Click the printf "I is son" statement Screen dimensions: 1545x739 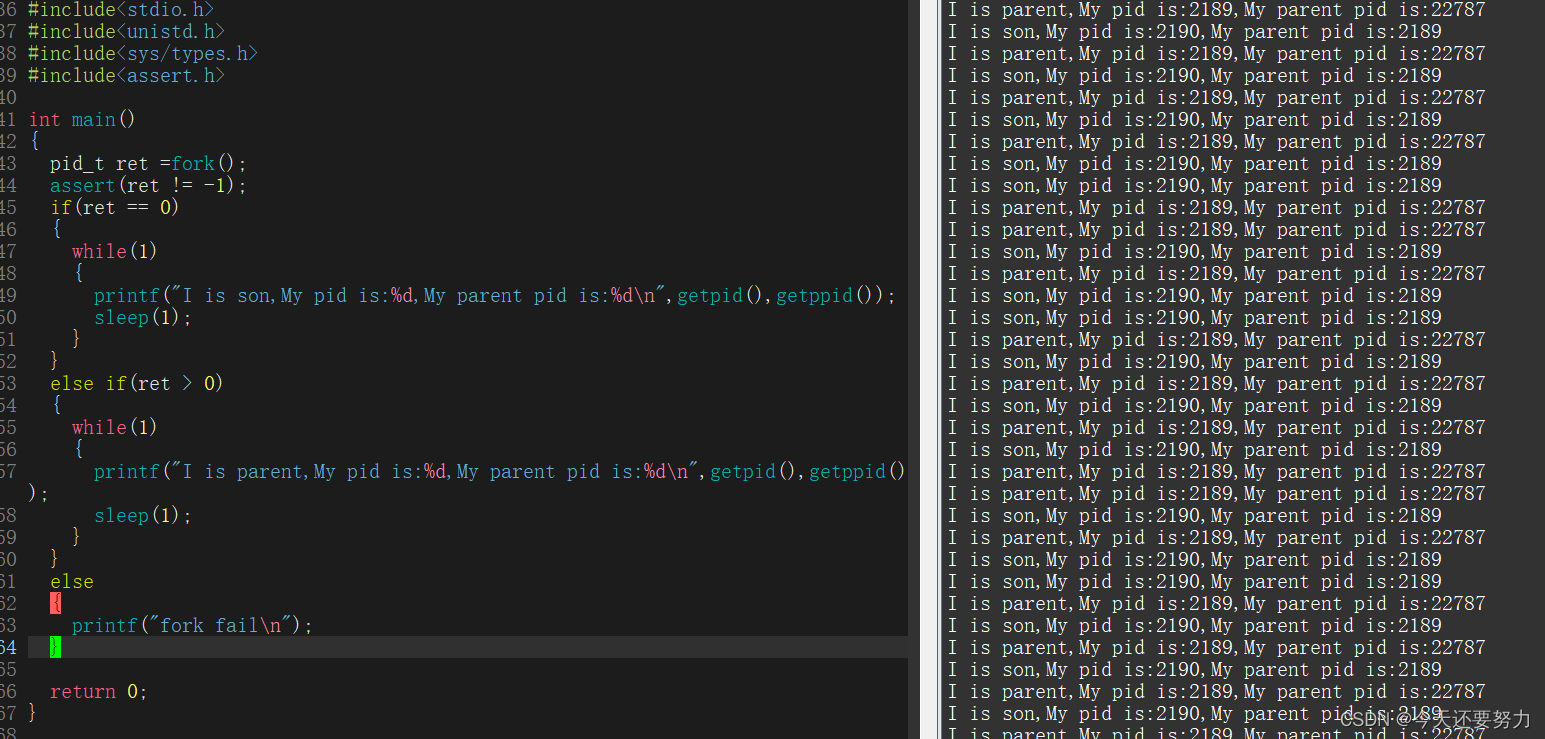tap(495, 296)
